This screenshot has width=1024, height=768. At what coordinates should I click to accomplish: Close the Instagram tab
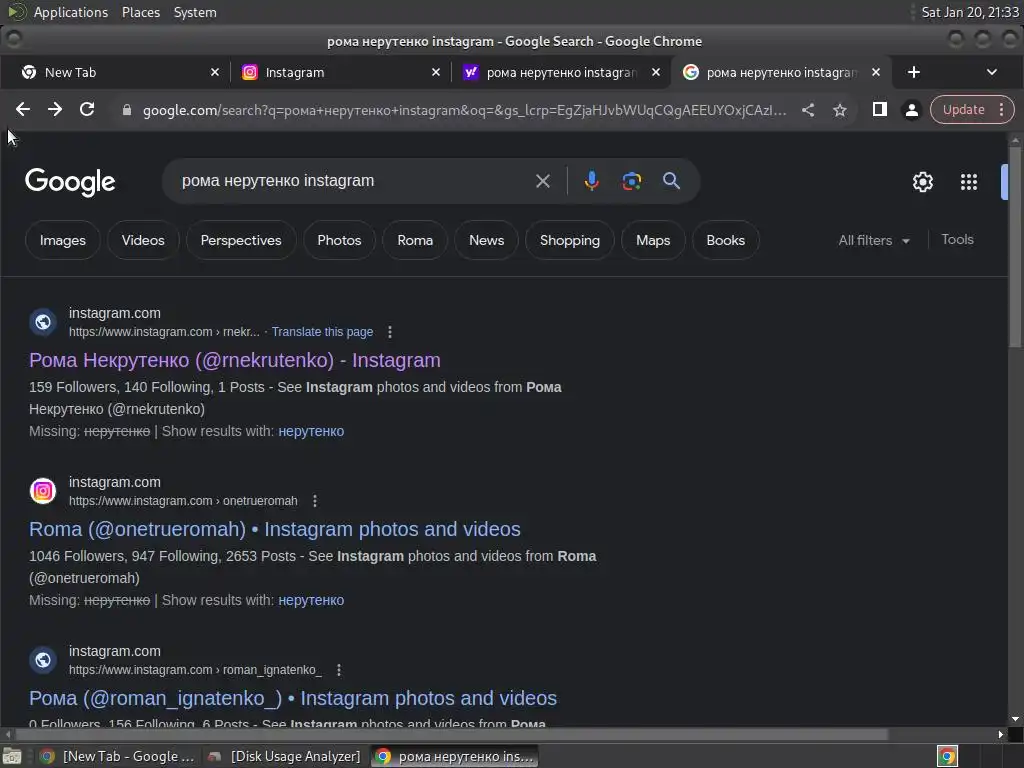coord(436,72)
